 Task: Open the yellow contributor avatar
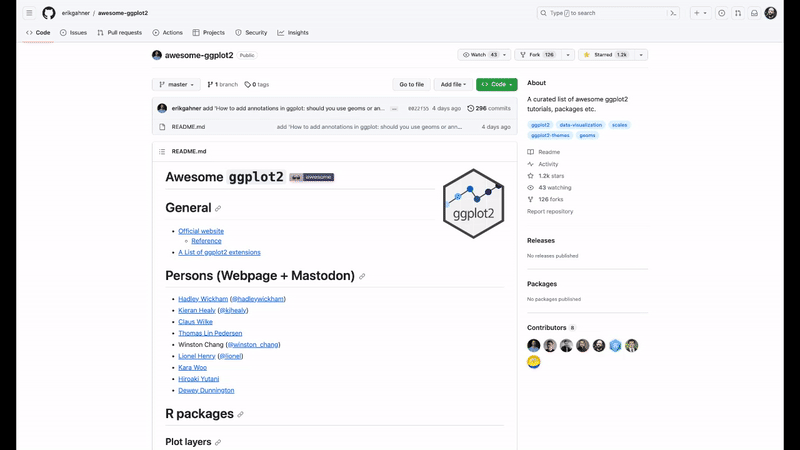pyautogui.click(x=534, y=362)
